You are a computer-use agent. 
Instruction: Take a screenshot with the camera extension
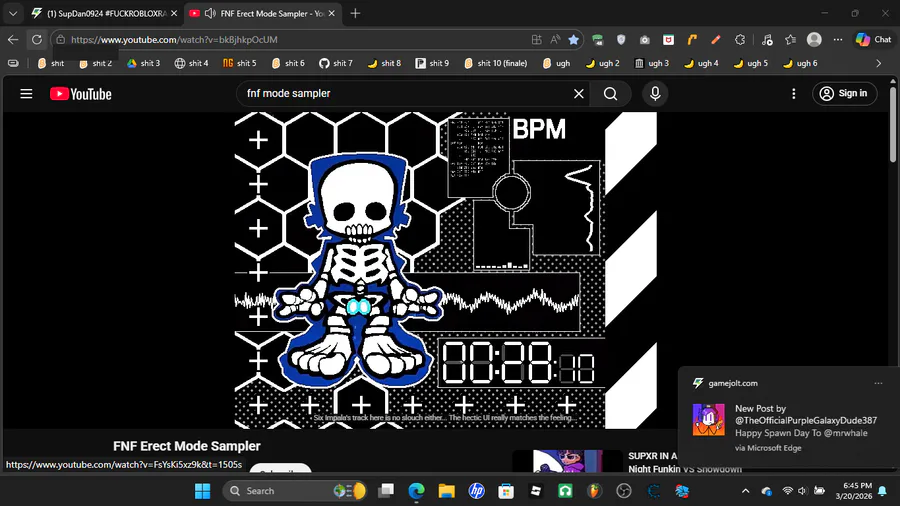[x=645, y=40]
